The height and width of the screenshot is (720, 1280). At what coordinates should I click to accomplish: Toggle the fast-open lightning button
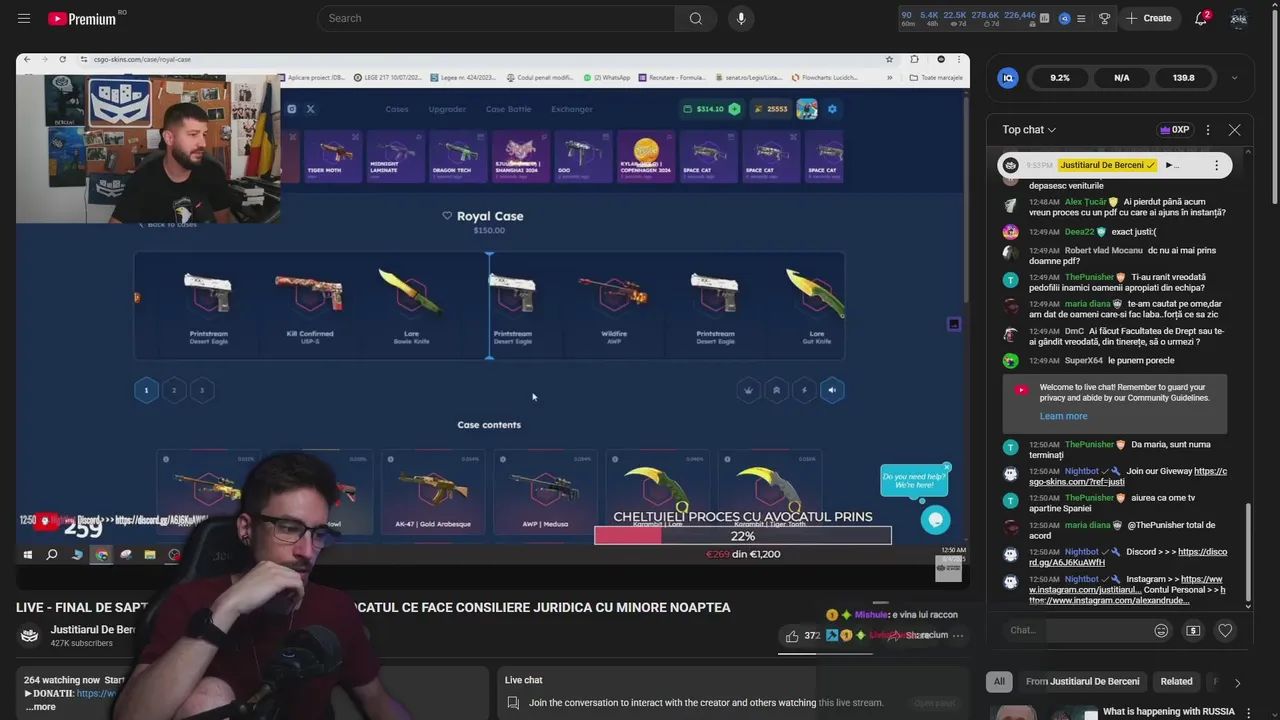pos(804,390)
